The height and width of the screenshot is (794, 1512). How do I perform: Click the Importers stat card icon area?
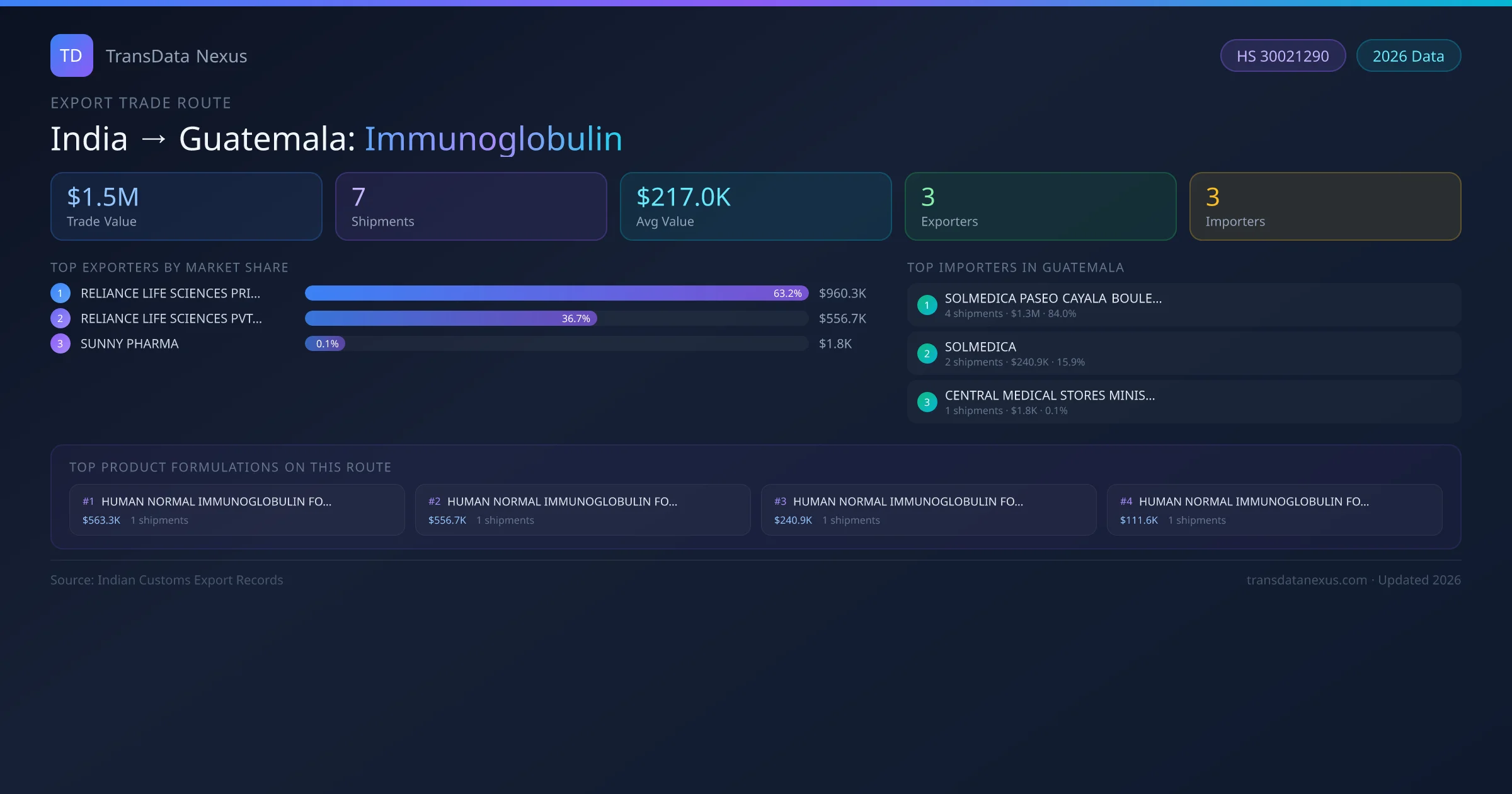1325,206
